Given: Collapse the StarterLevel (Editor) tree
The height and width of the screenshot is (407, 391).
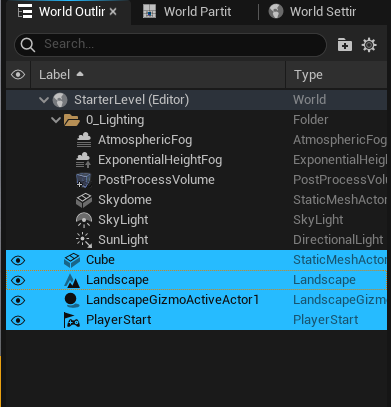Looking at the screenshot, I should tap(44, 100).
